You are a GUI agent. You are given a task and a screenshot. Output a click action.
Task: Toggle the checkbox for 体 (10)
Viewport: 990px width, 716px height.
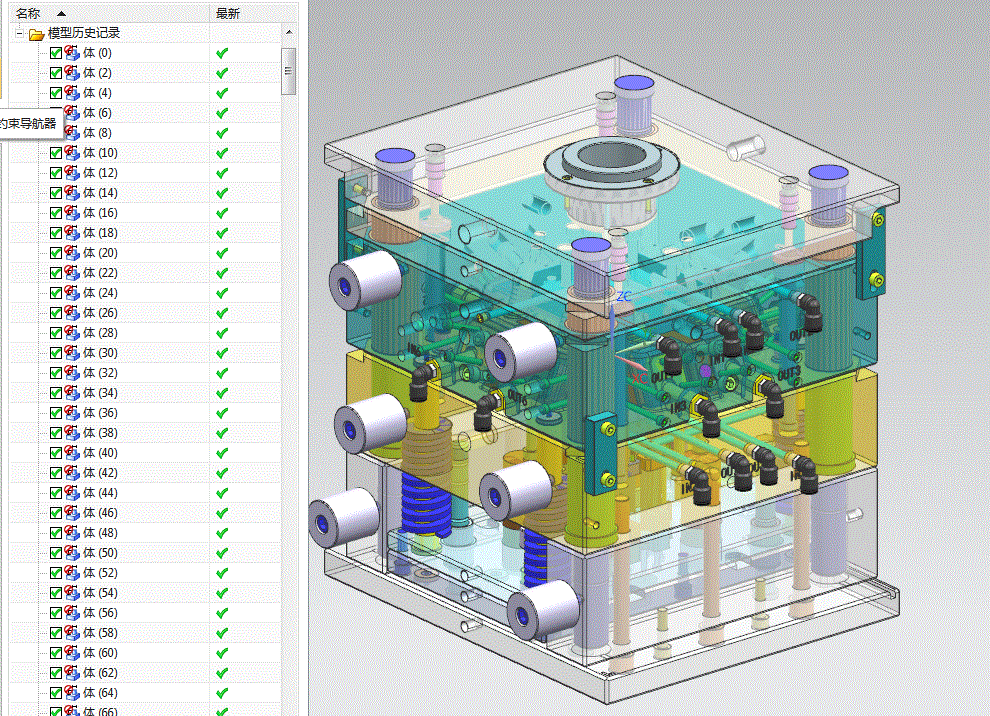tap(56, 153)
